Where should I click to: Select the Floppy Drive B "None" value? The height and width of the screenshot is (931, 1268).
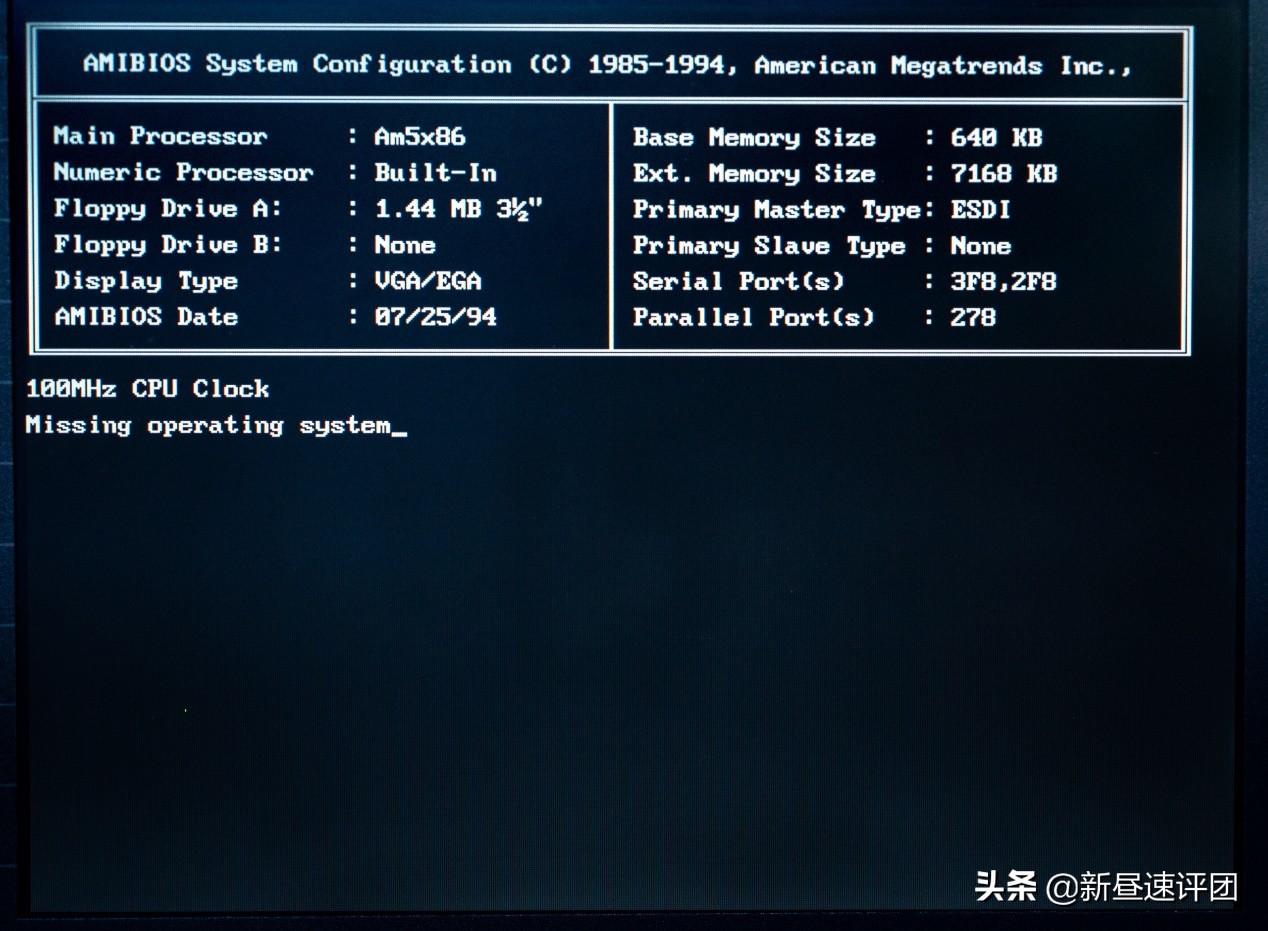coord(404,245)
